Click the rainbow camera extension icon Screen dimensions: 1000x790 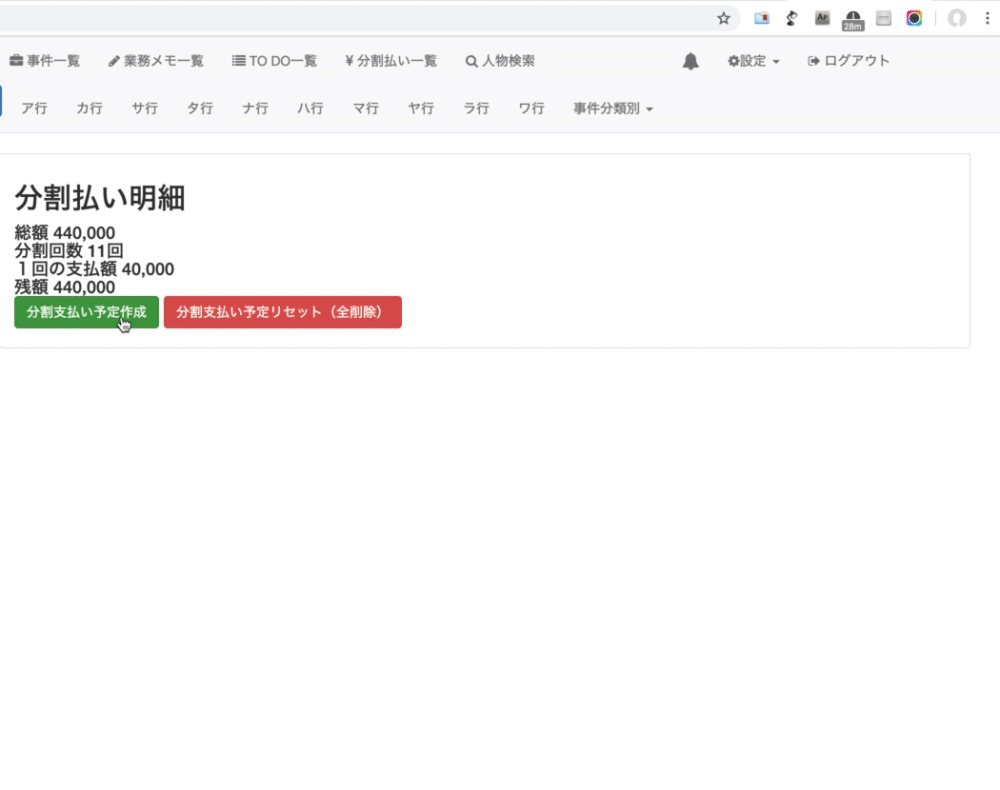click(914, 18)
